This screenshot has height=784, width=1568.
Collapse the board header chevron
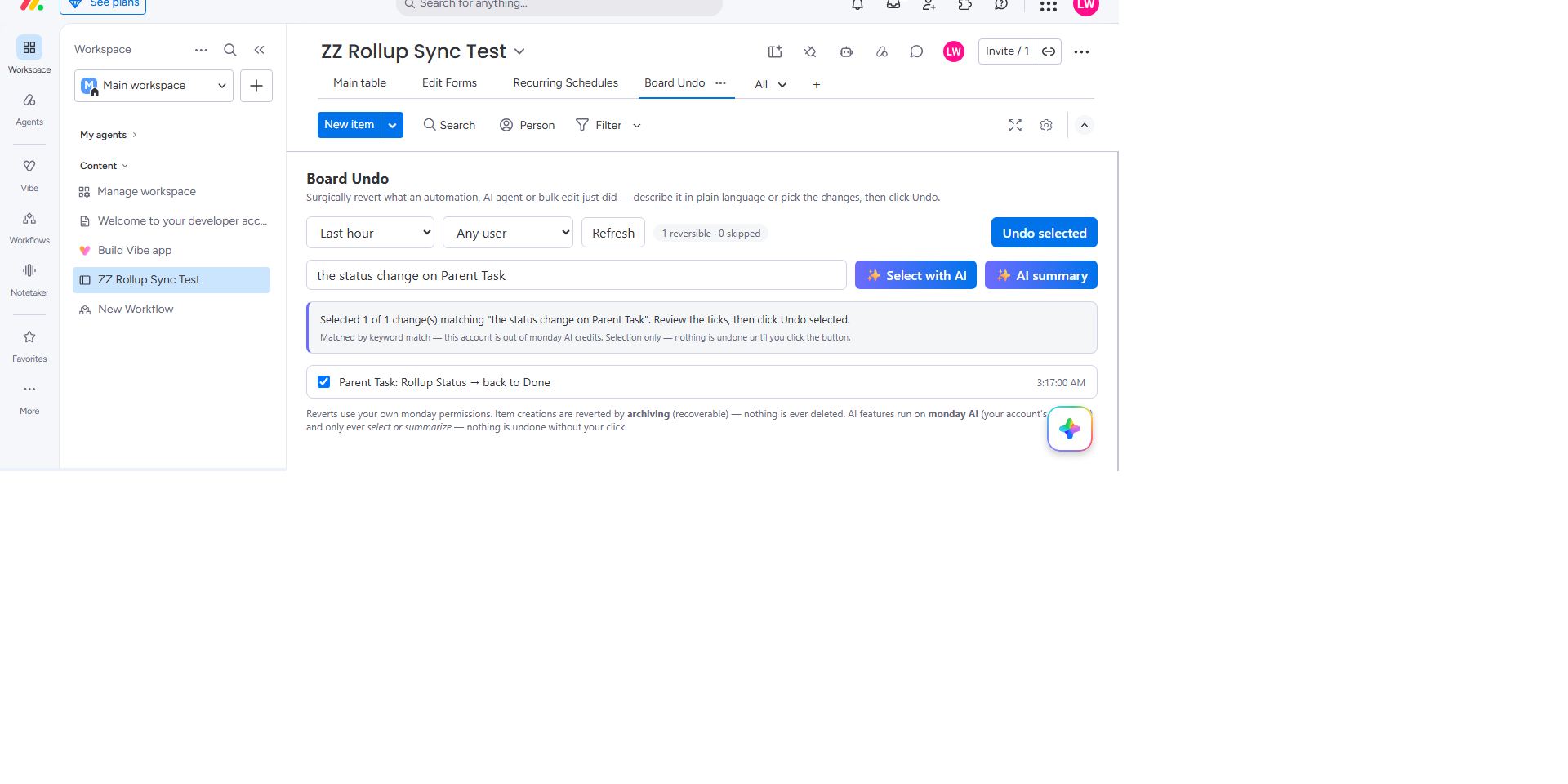1085,125
